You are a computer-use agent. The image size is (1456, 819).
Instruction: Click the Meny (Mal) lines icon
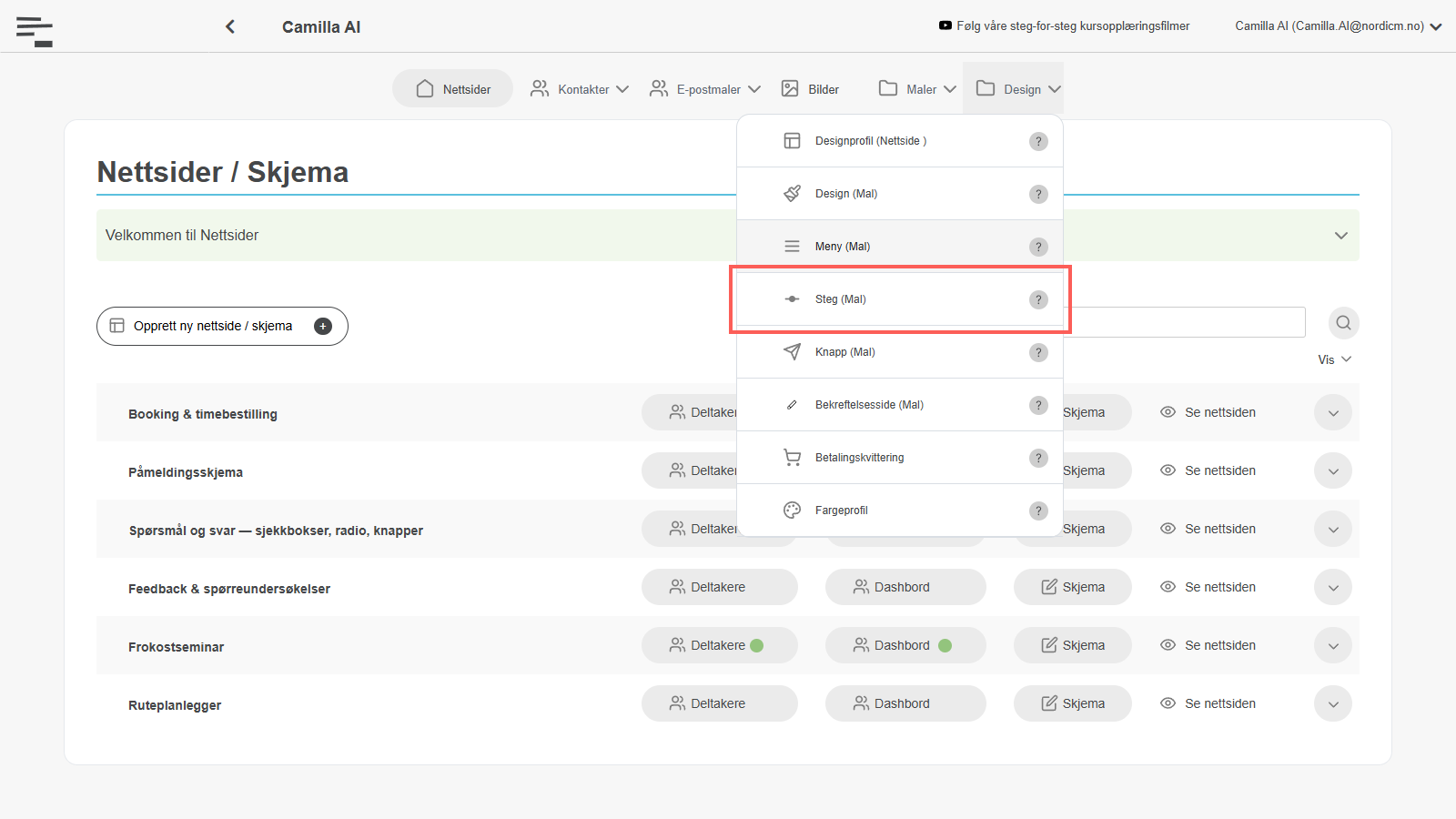pyautogui.click(x=792, y=247)
